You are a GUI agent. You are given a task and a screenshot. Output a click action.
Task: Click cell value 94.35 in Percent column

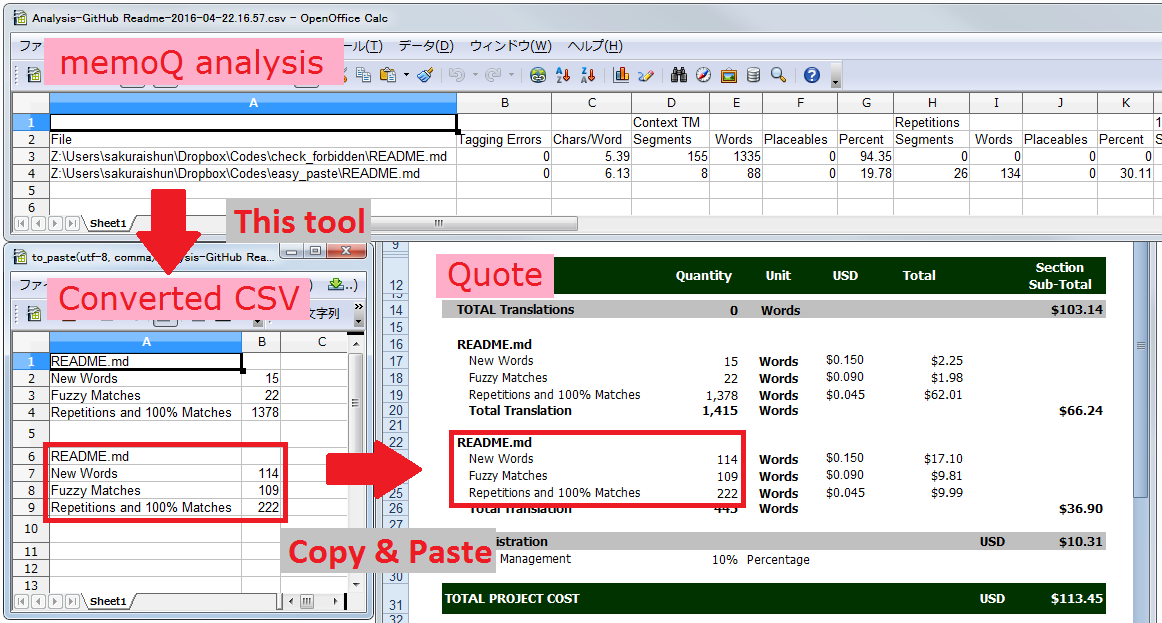(x=866, y=156)
